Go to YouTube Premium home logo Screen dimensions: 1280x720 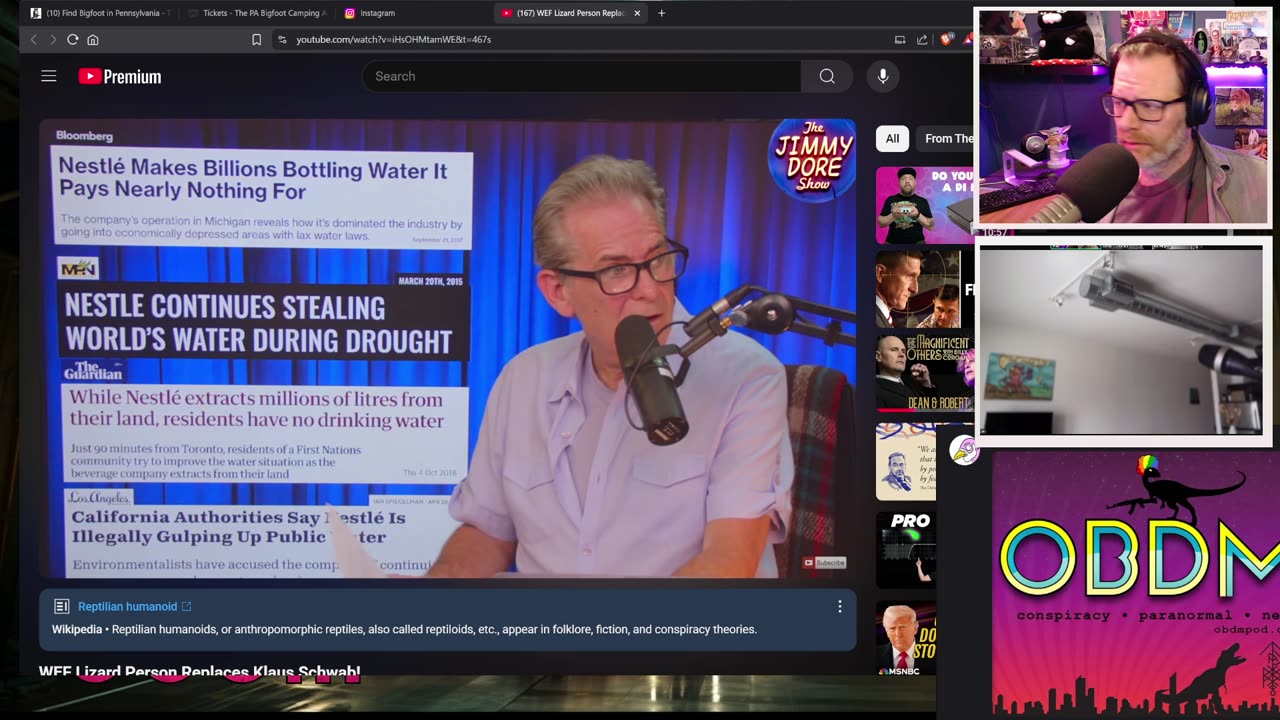click(119, 77)
